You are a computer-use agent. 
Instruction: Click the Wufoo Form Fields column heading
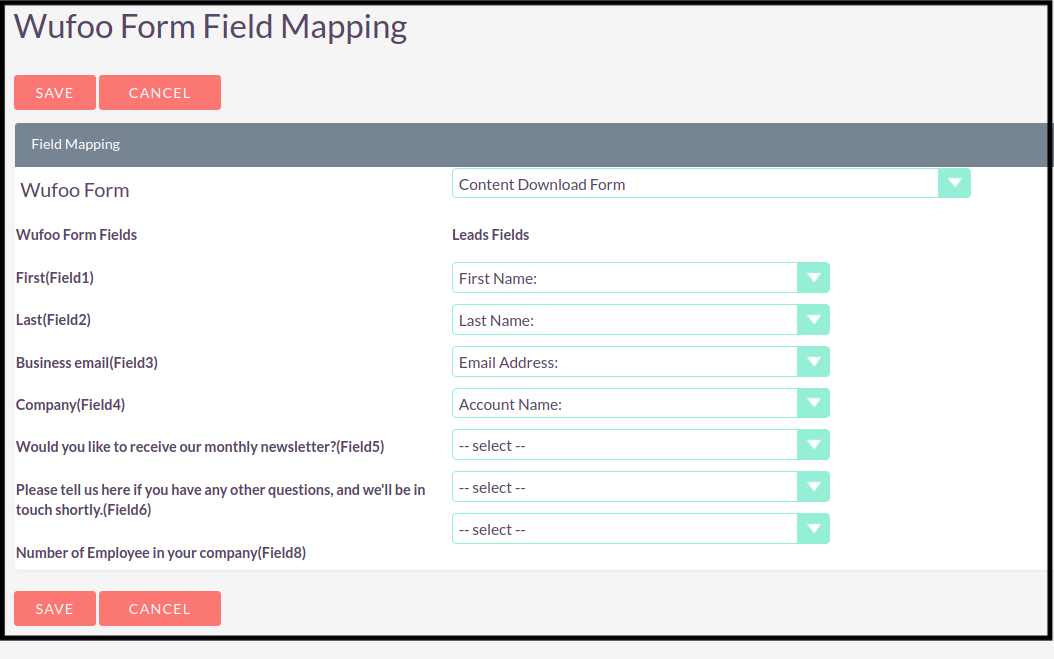tap(77, 235)
